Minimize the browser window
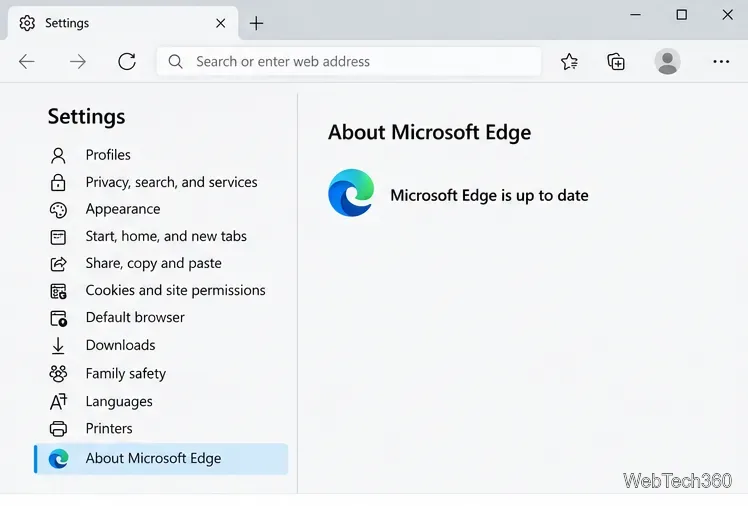Viewport: 748px width, 506px height. coord(635,15)
